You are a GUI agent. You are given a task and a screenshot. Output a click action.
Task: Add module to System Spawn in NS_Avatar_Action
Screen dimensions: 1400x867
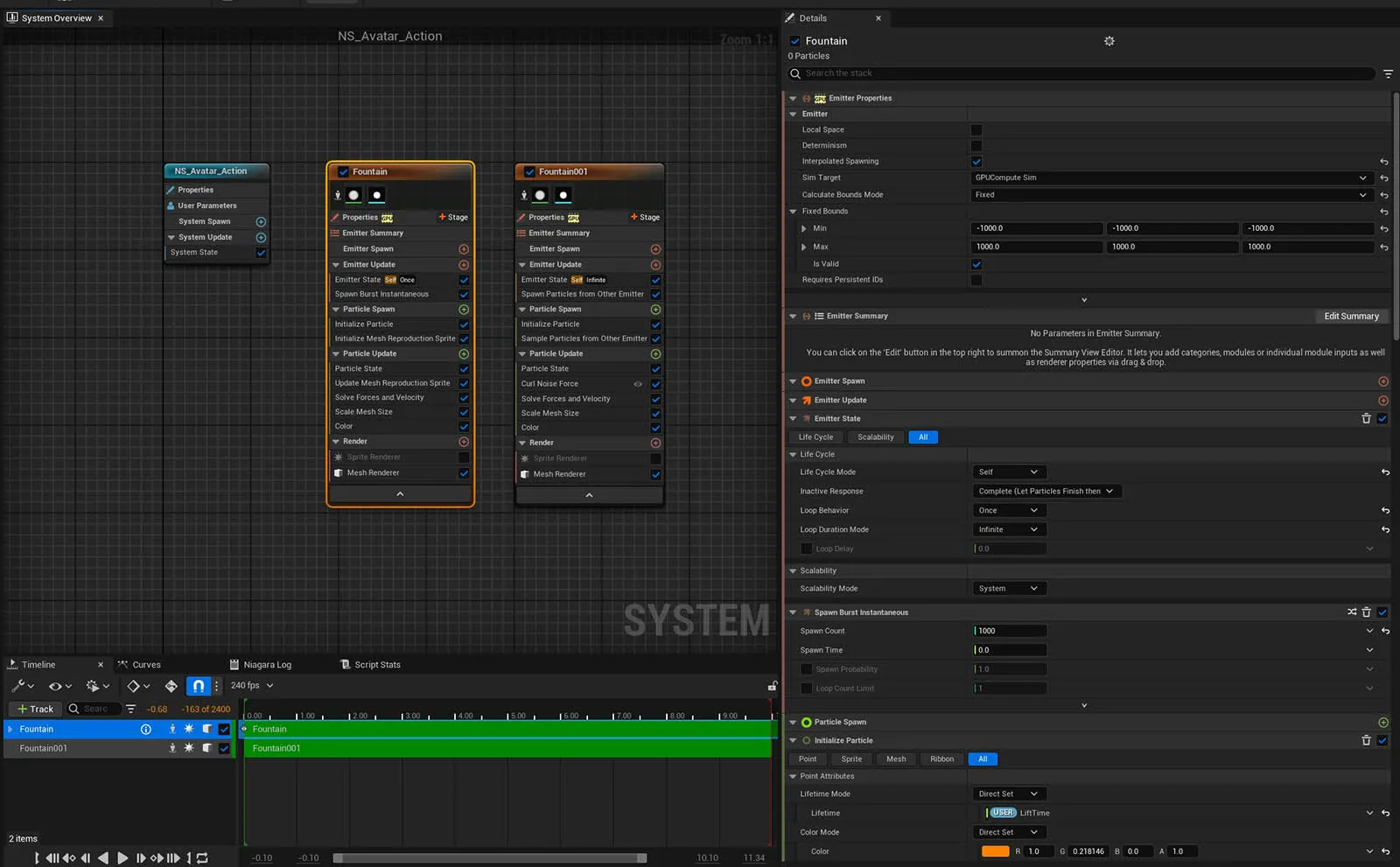(x=261, y=222)
